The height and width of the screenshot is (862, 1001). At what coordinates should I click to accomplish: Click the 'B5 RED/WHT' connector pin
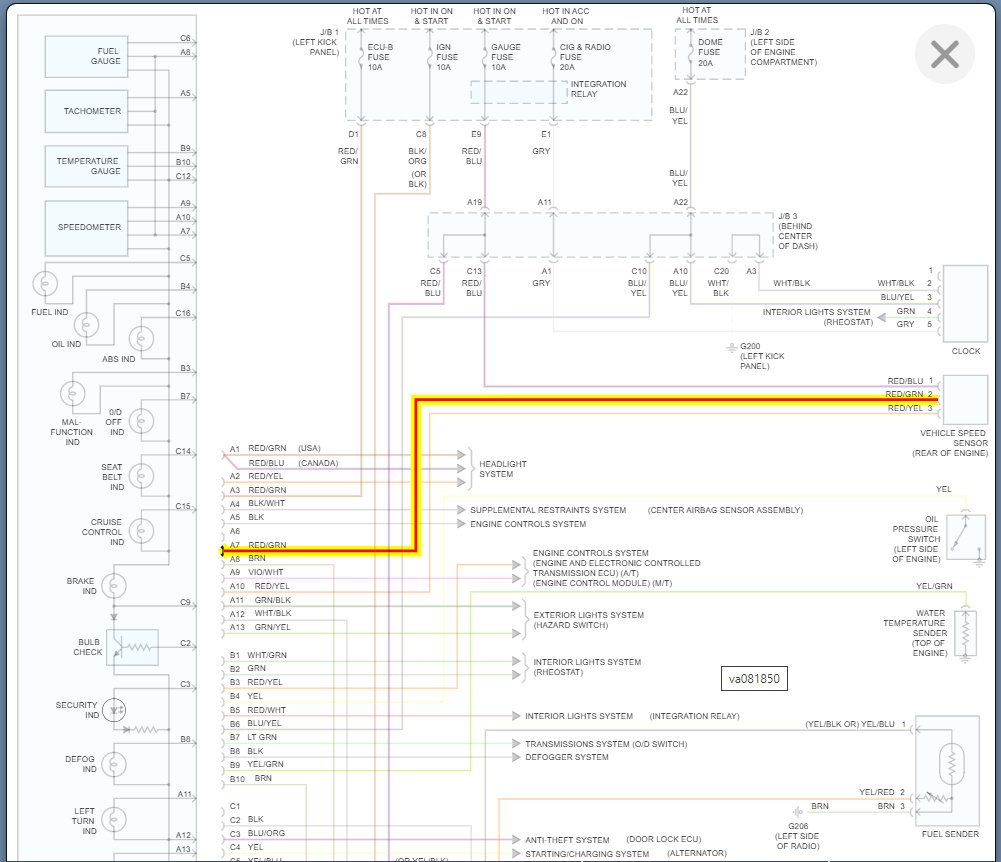[258, 710]
